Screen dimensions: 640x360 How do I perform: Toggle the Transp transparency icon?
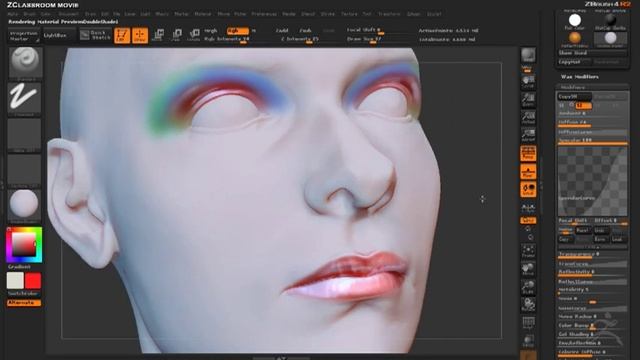click(x=528, y=341)
